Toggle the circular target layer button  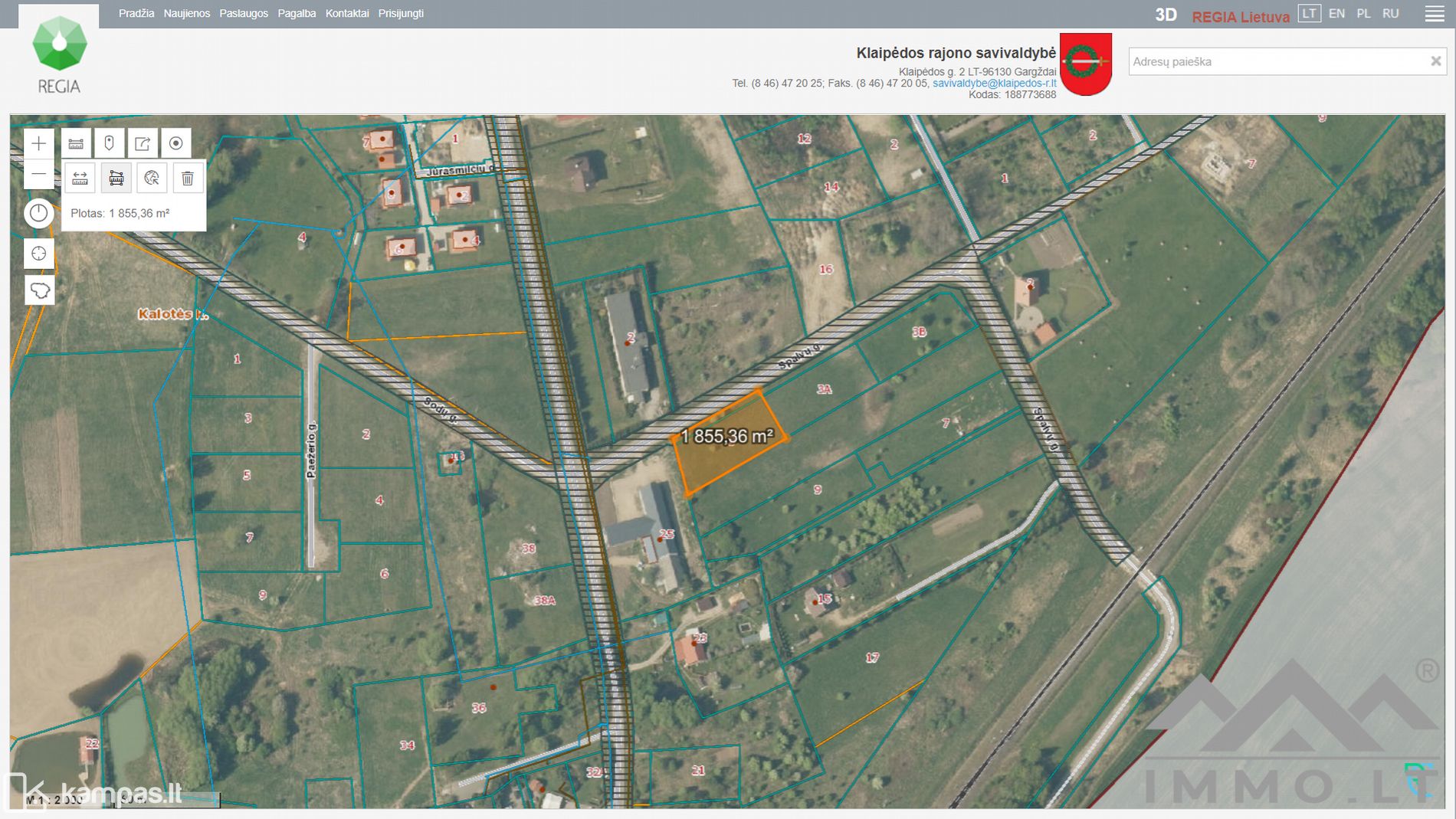pos(176,143)
